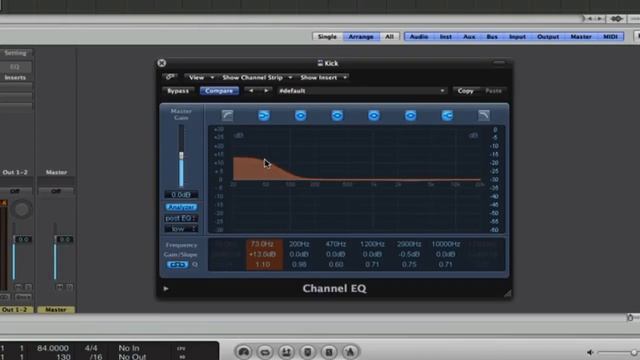The image size is (640, 360).
Task: Open the View dropdown menu
Action: pos(200,77)
